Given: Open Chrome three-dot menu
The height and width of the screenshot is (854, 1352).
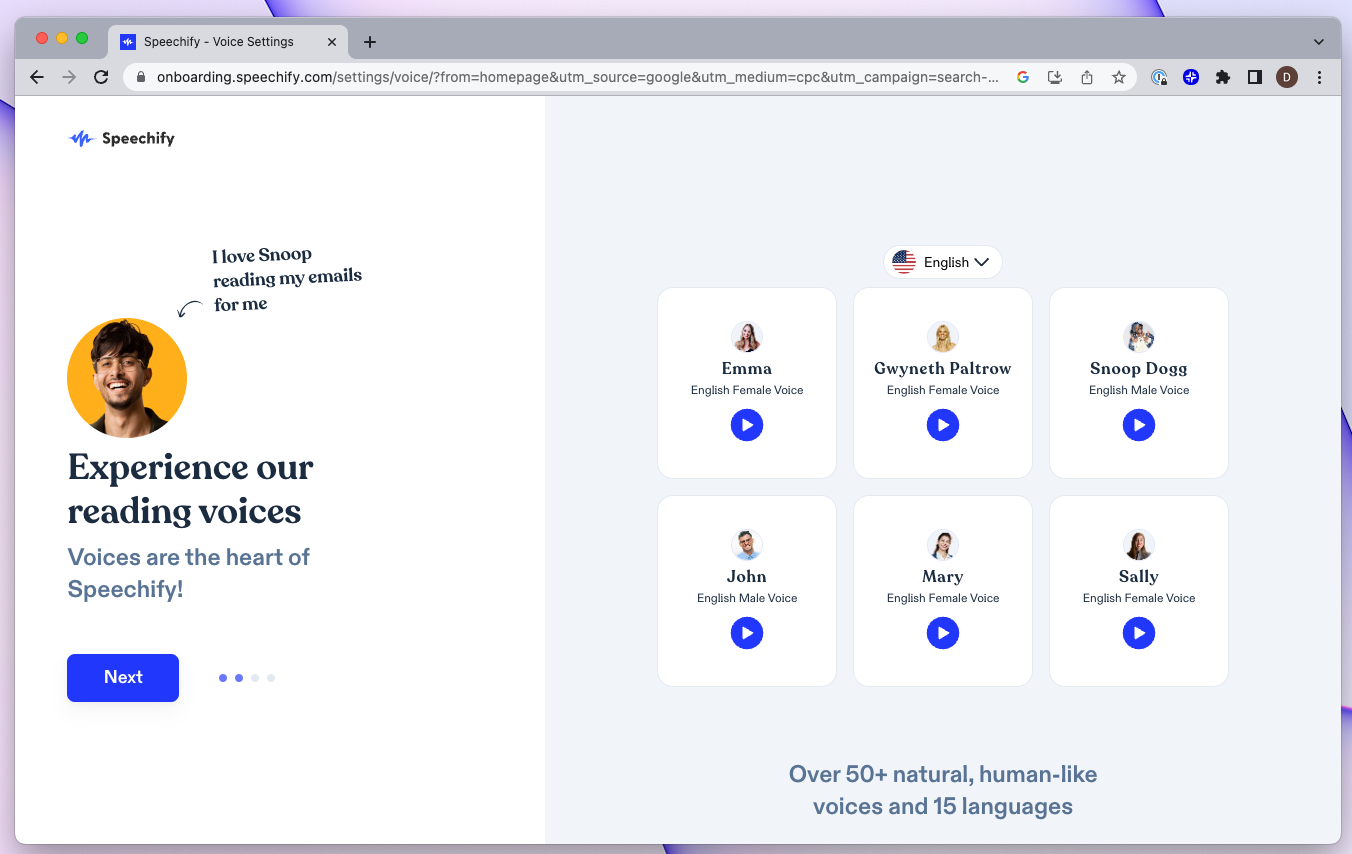Looking at the screenshot, I should tap(1319, 77).
